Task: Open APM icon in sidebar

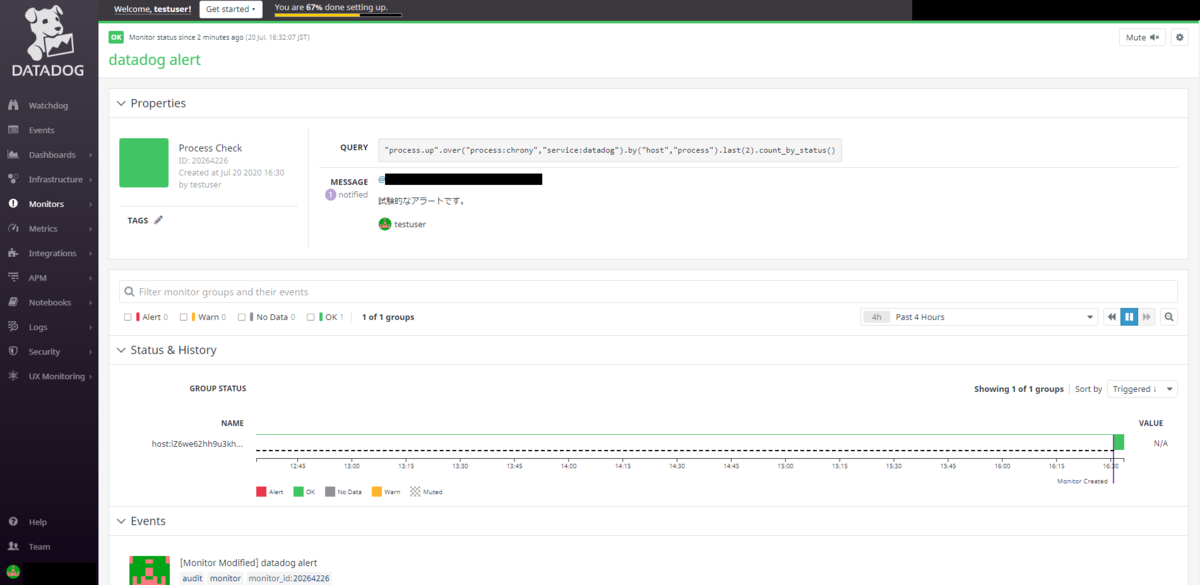Action: (13, 278)
